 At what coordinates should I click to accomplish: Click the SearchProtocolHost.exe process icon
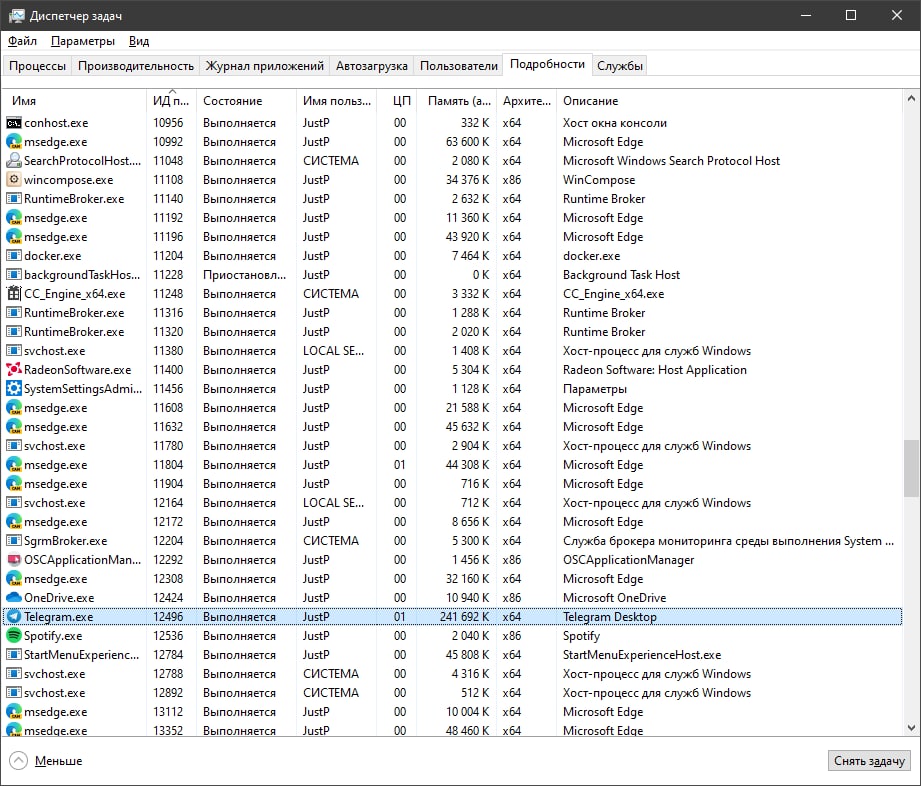pyautogui.click(x=14, y=160)
